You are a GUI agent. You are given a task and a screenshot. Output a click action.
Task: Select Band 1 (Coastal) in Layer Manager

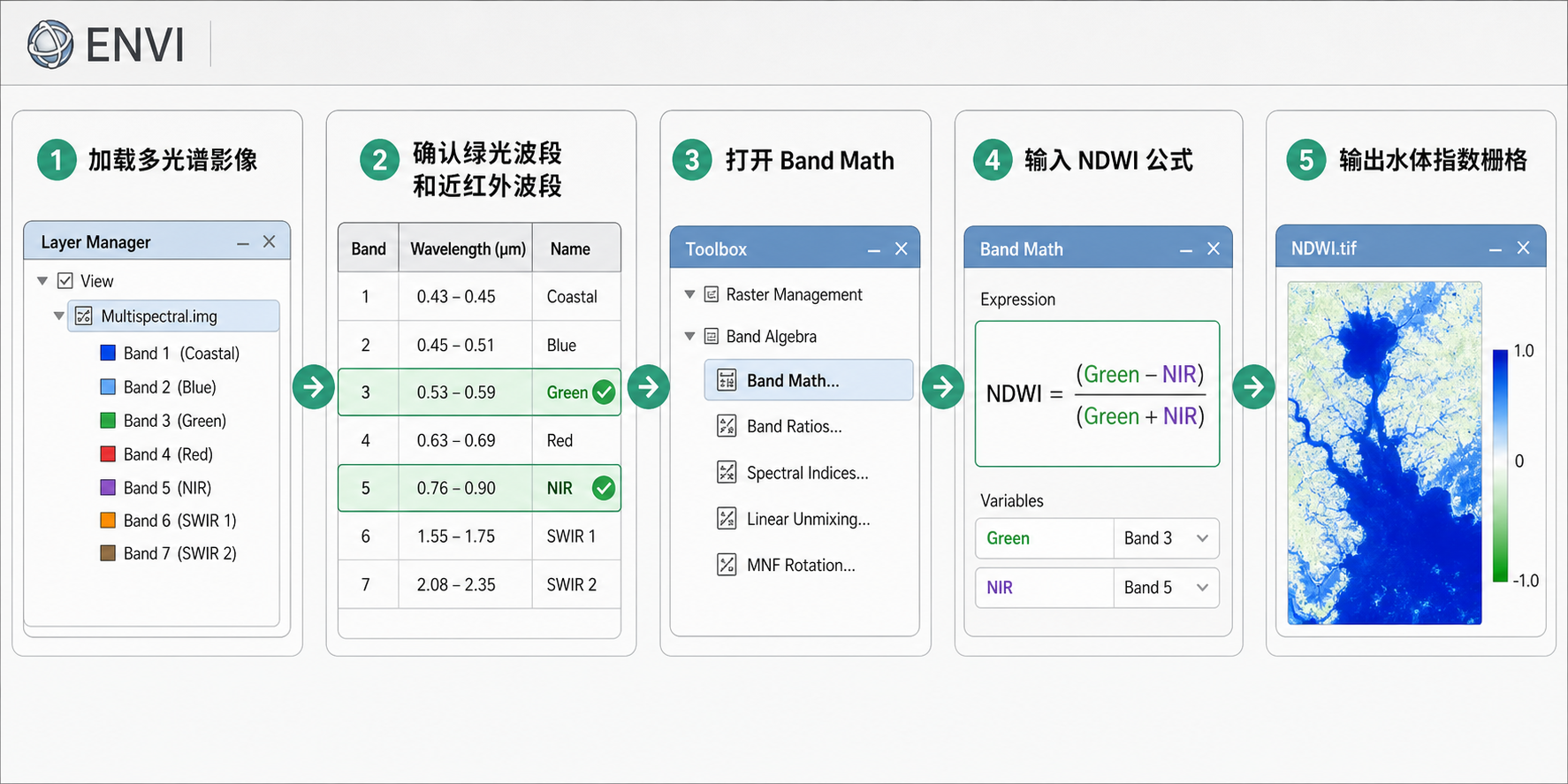[181, 354]
